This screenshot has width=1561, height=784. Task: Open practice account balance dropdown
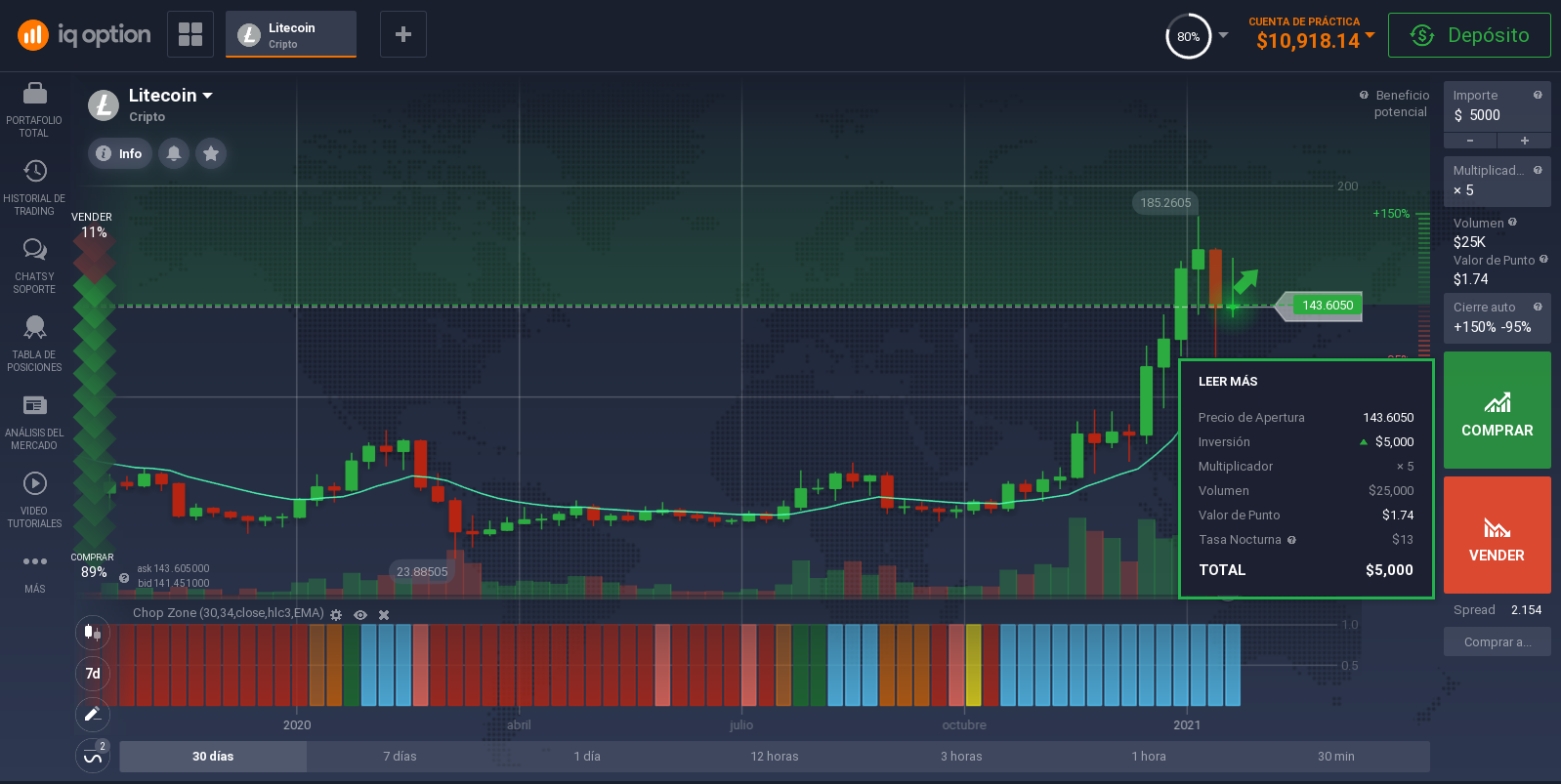click(x=1370, y=36)
